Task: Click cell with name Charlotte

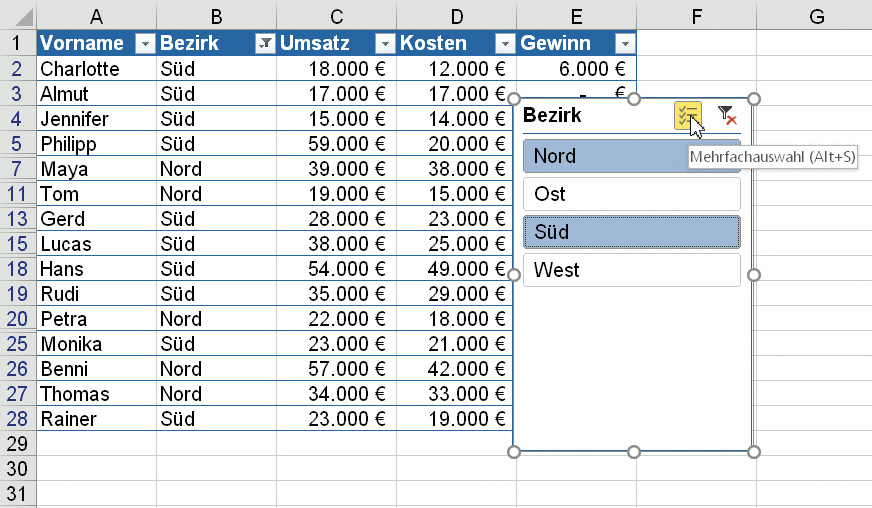Action: pyautogui.click(x=96, y=69)
